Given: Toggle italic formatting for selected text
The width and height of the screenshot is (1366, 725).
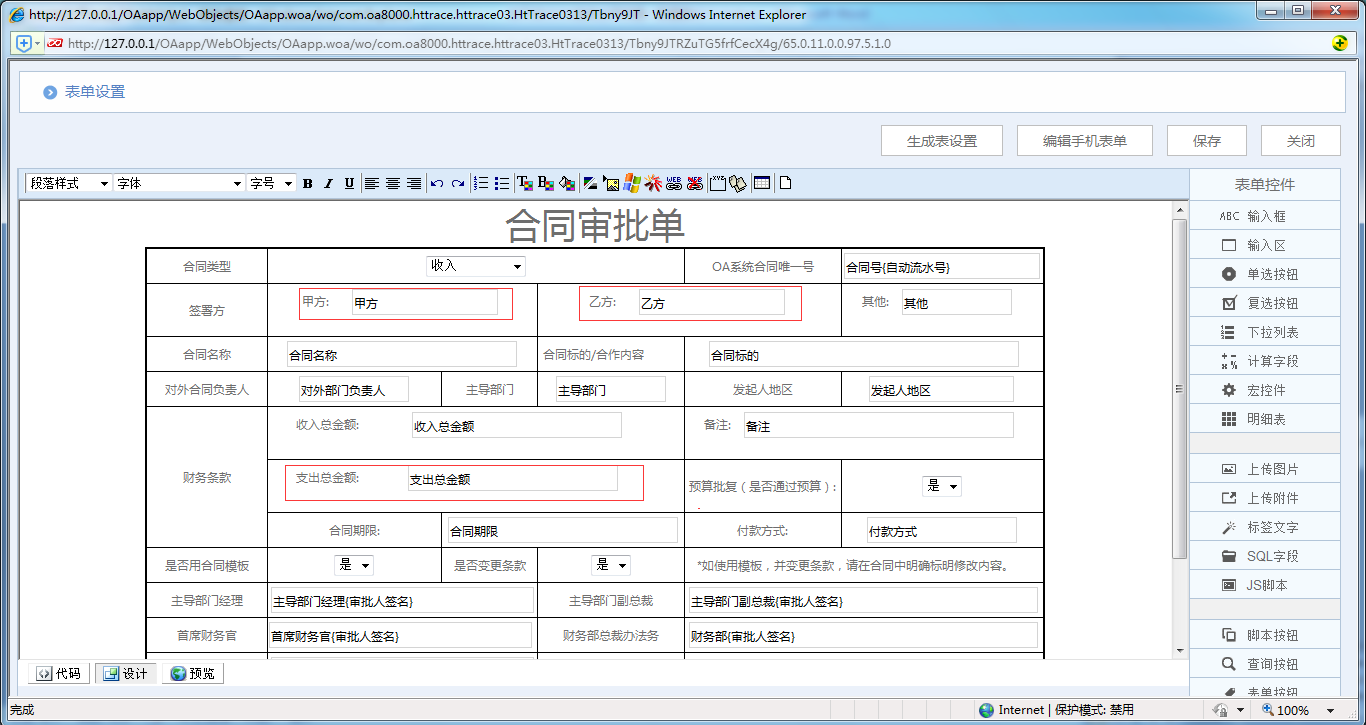Looking at the screenshot, I should (x=327, y=183).
